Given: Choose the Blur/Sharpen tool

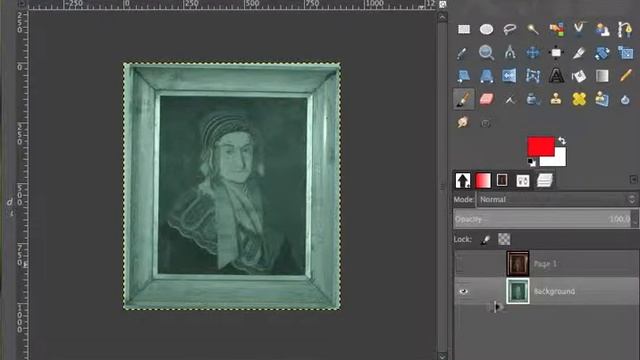Looking at the screenshot, I should pyautogui.click(x=625, y=100).
